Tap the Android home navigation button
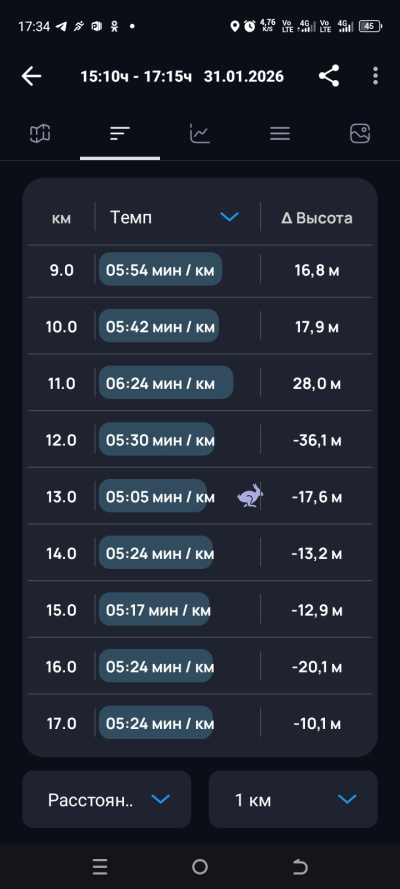Image resolution: width=400 pixels, height=889 pixels. tap(200, 866)
